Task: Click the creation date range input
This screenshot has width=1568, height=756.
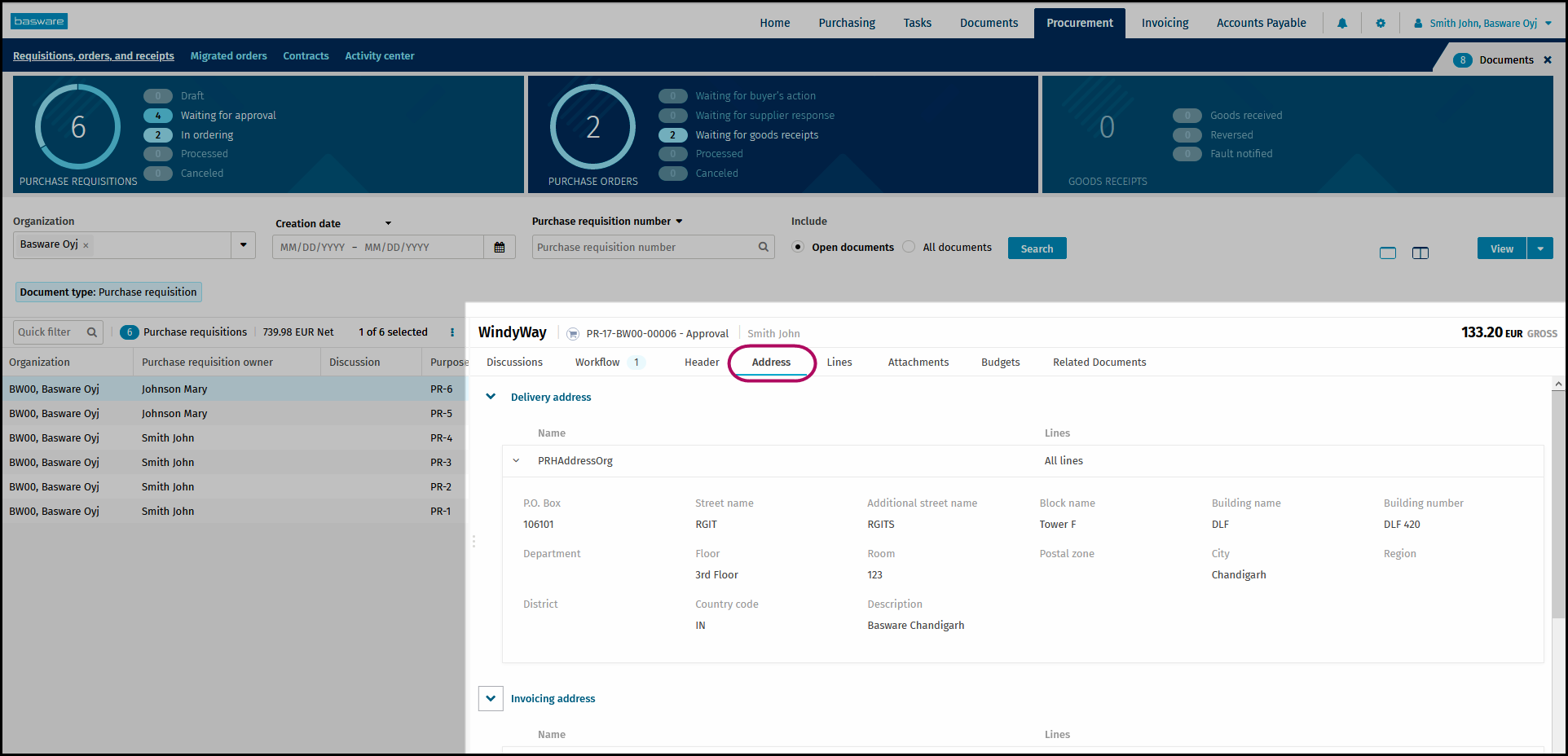Action: 378,247
